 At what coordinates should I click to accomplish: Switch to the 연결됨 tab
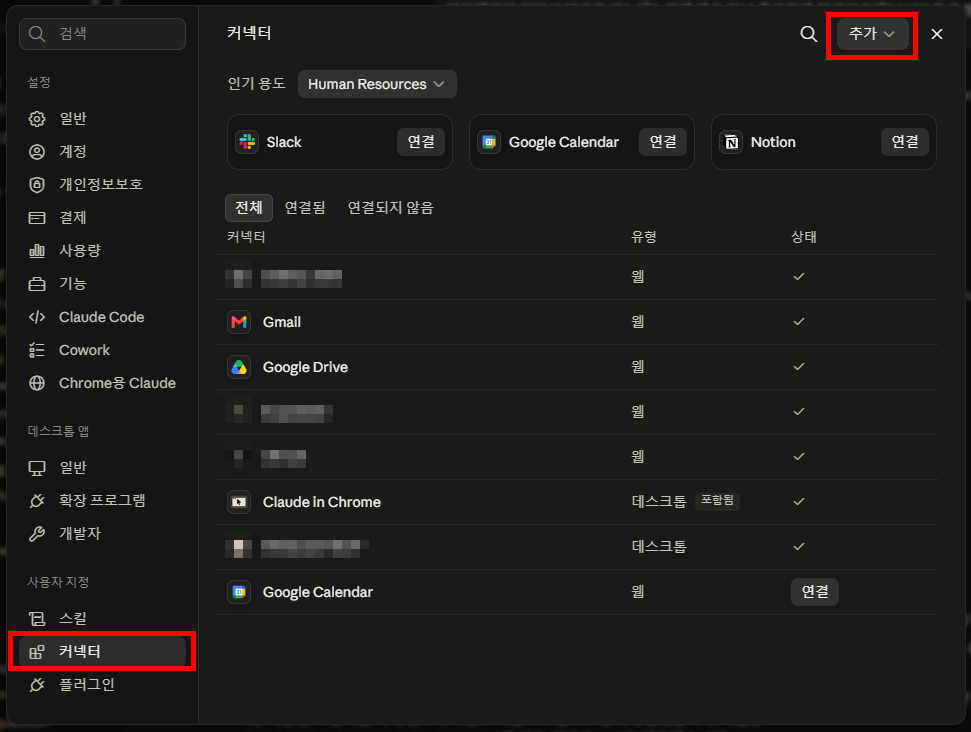305,207
